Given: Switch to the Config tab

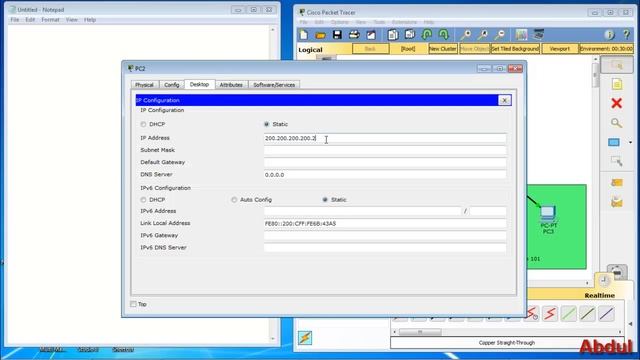Looking at the screenshot, I should (x=172, y=85).
